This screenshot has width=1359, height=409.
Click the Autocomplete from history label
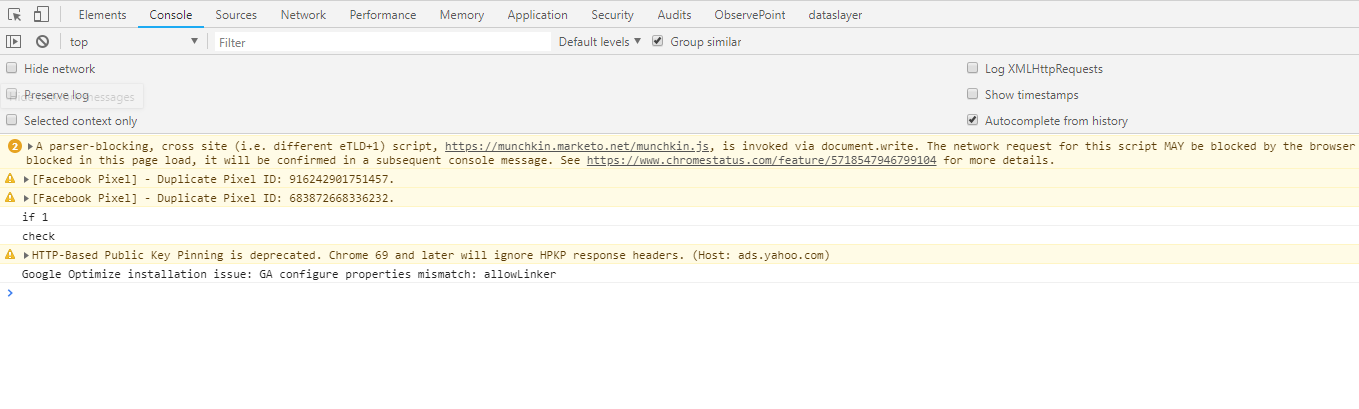1056,121
